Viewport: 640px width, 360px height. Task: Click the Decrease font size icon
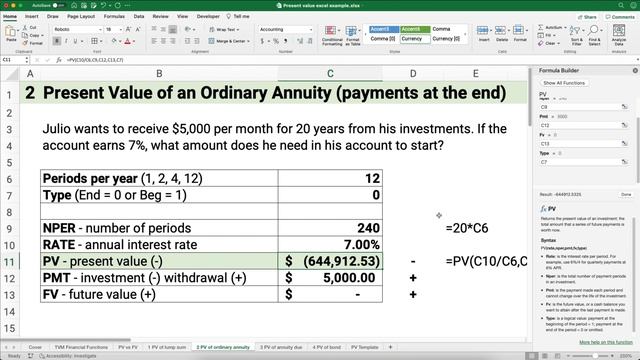tap(138, 29)
